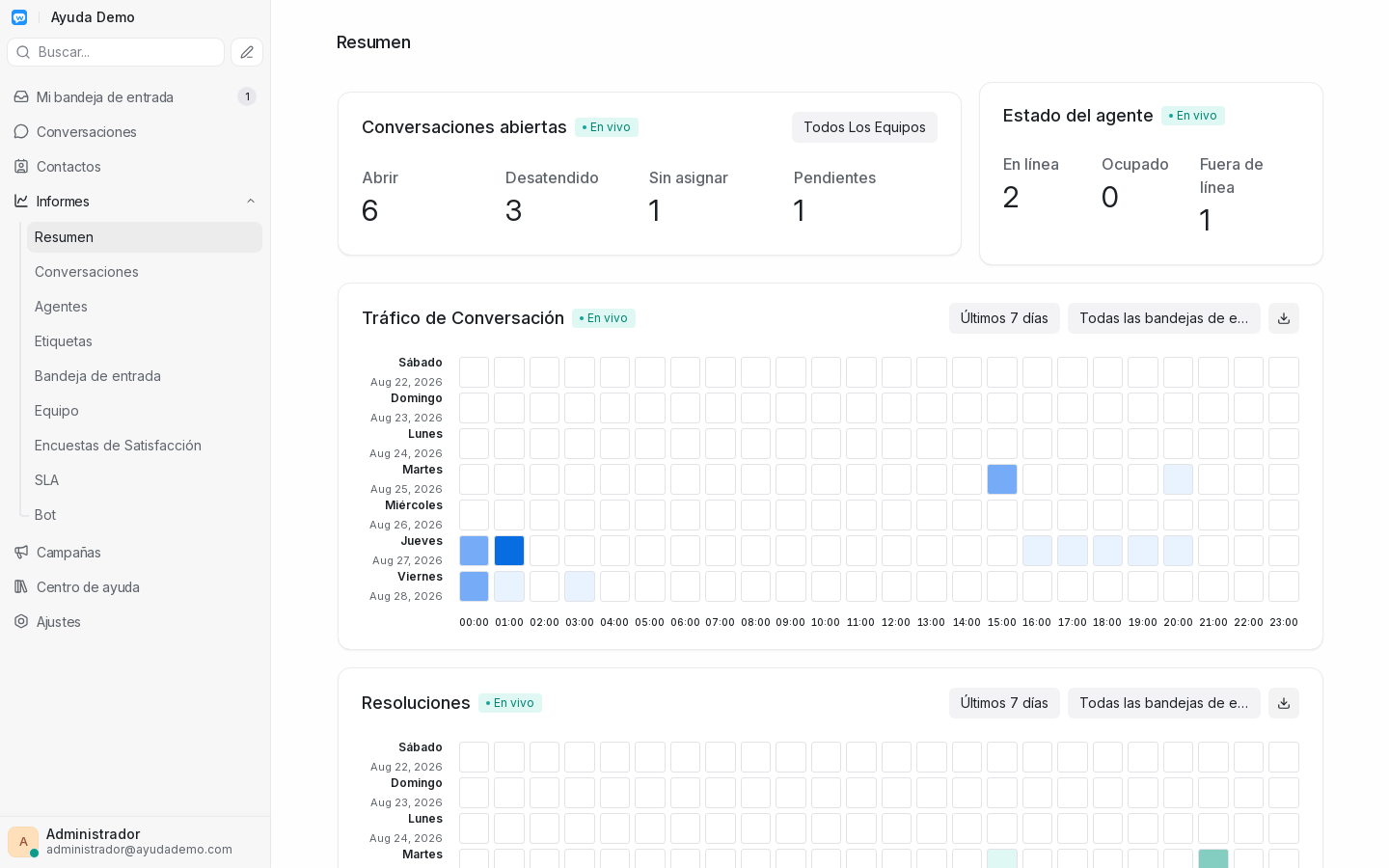Image resolution: width=1389 pixels, height=868 pixels.
Task: Click the Fuera de línea agent count
Action: 1205,220
